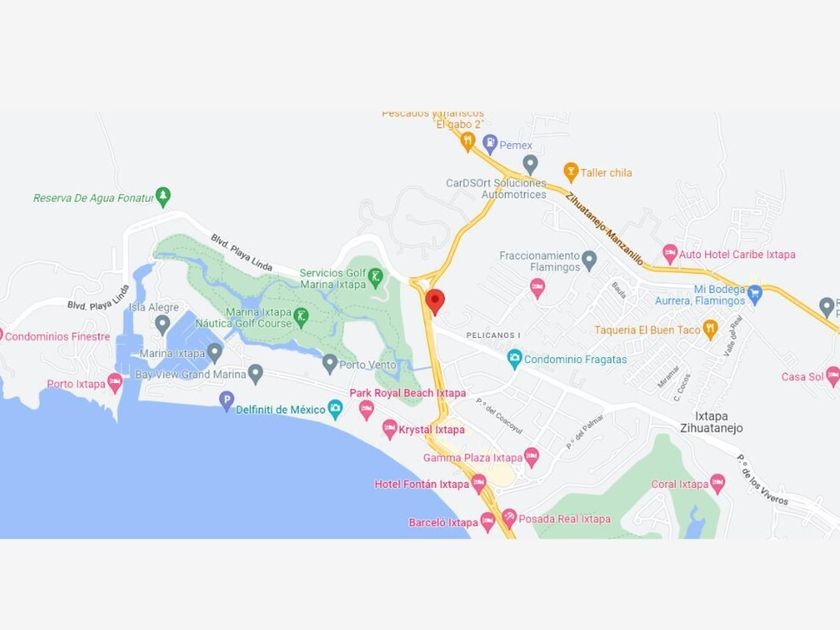Image resolution: width=840 pixels, height=630 pixels.
Task: Click the Ixtapa Zihuatanejo place name
Action: [x=711, y=422]
